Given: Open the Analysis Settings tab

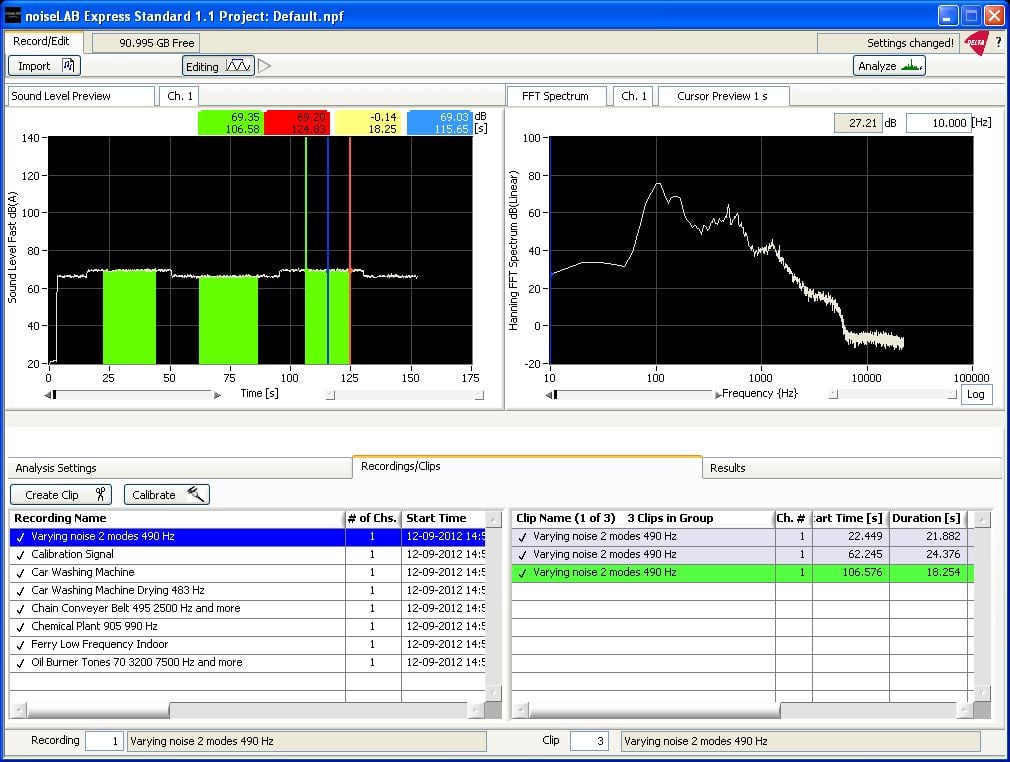Looking at the screenshot, I should (x=56, y=468).
